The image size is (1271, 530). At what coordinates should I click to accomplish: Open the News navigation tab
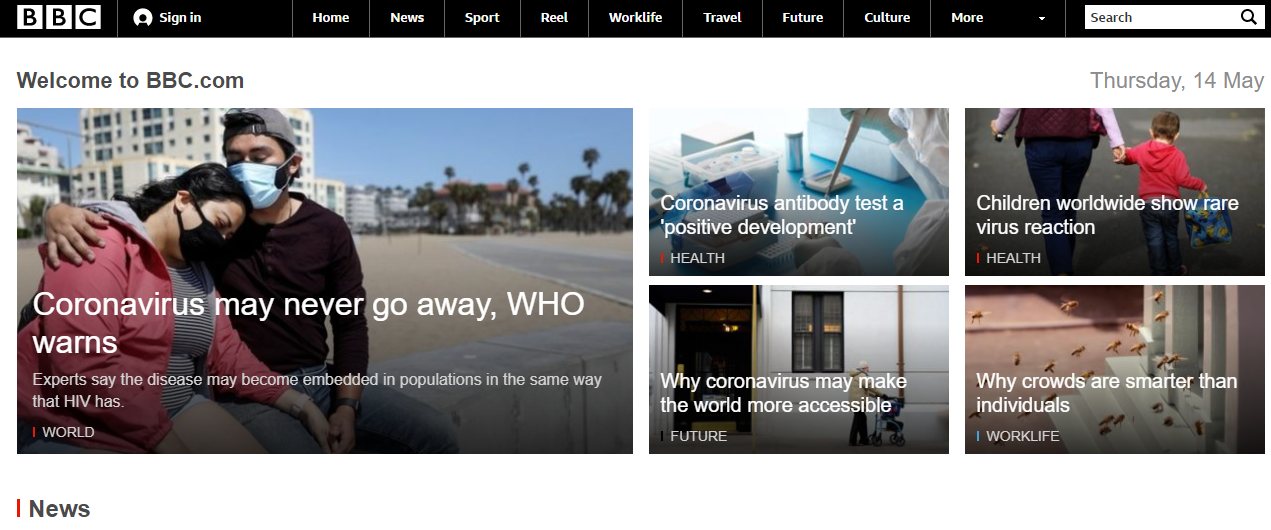[x=407, y=18]
